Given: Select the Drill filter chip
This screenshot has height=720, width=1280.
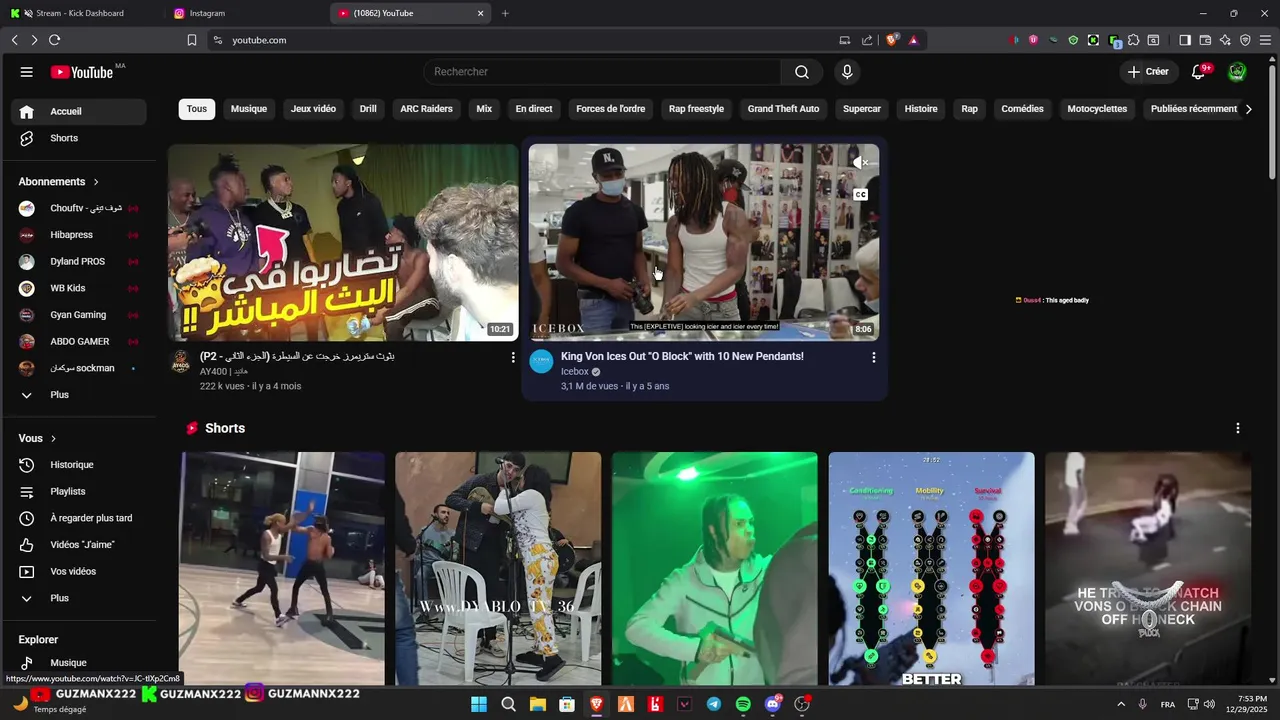Looking at the screenshot, I should pyautogui.click(x=368, y=109).
